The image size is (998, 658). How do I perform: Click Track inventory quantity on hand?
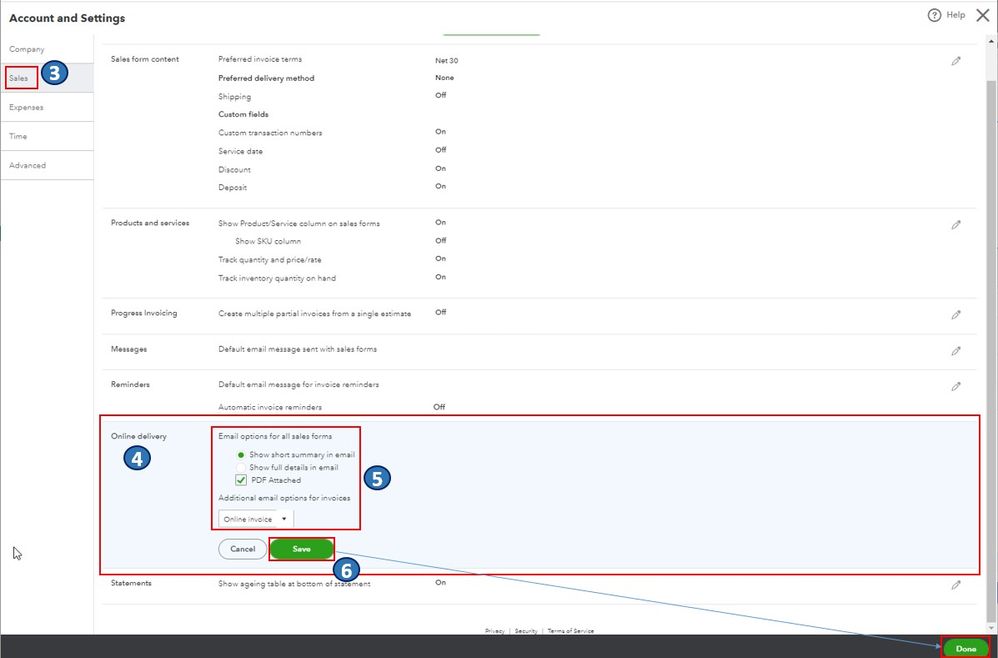tap(277, 278)
